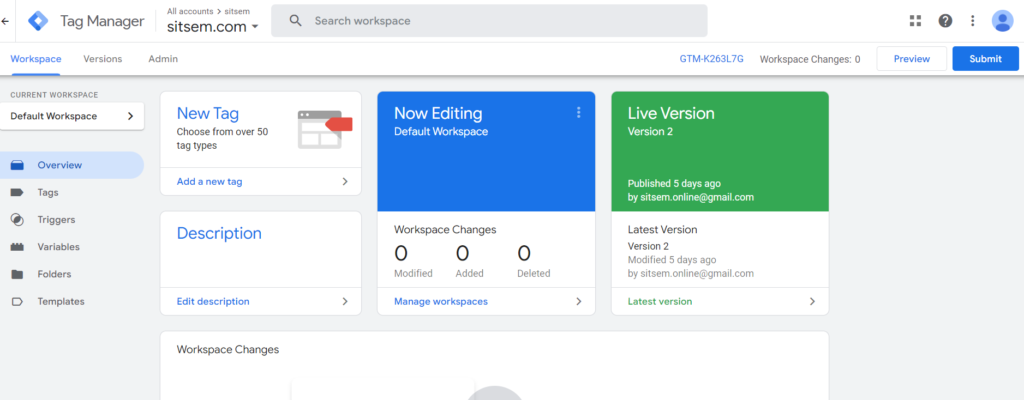Click the back arrow beside Tag Manager logo

click(x=5, y=22)
